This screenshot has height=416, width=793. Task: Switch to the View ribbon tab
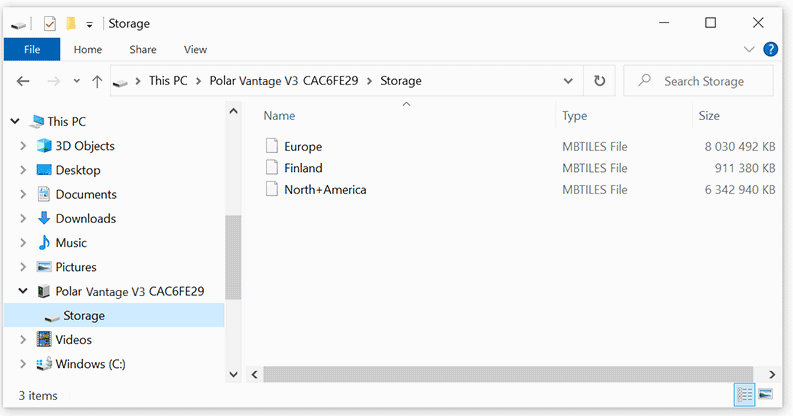pyautogui.click(x=195, y=49)
